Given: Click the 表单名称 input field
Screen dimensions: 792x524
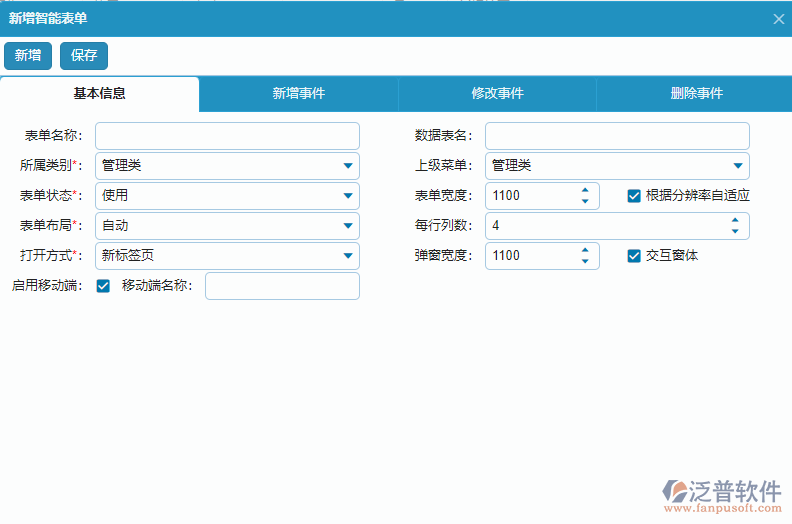Looking at the screenshot, I should click(x=227, y=136).
